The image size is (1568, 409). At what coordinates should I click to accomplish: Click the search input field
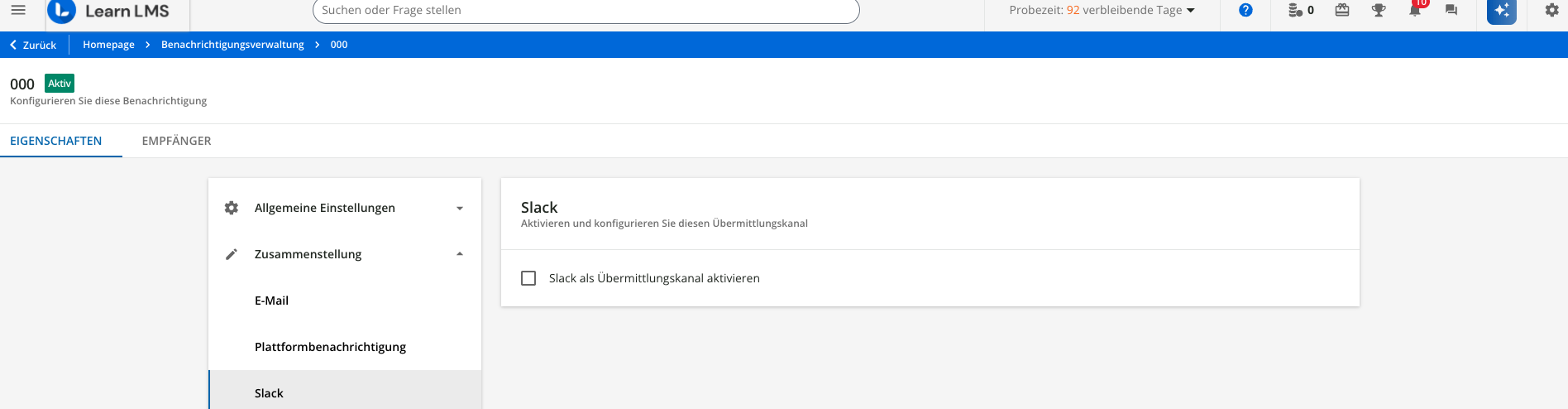click(586, 11)
